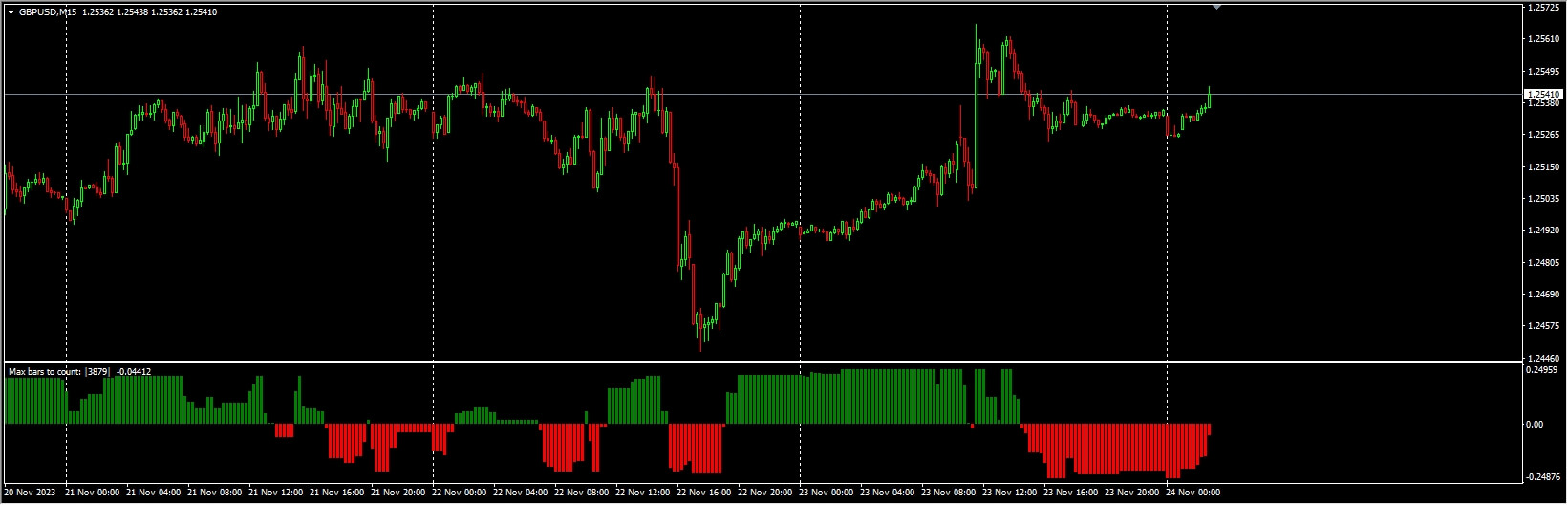Click the 23 Nov 04:00 time label
The width and height of the screenshot is (1568, 505).
click(889, 494)
